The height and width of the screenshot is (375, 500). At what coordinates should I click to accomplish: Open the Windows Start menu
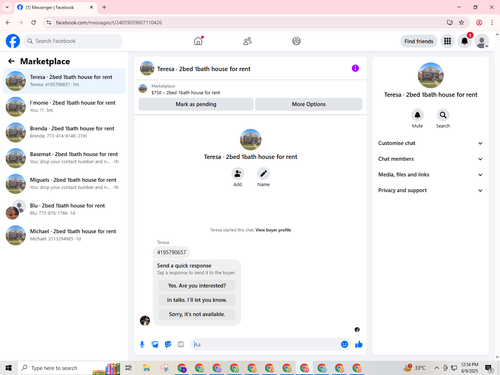[9, 368]
